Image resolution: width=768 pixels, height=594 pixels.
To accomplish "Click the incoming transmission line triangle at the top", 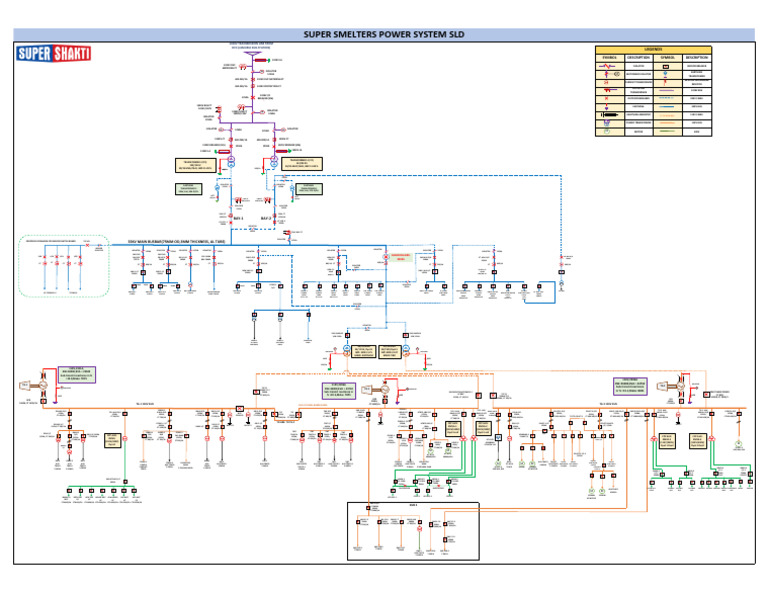I will pyautogui.click(x=252, y=53).
